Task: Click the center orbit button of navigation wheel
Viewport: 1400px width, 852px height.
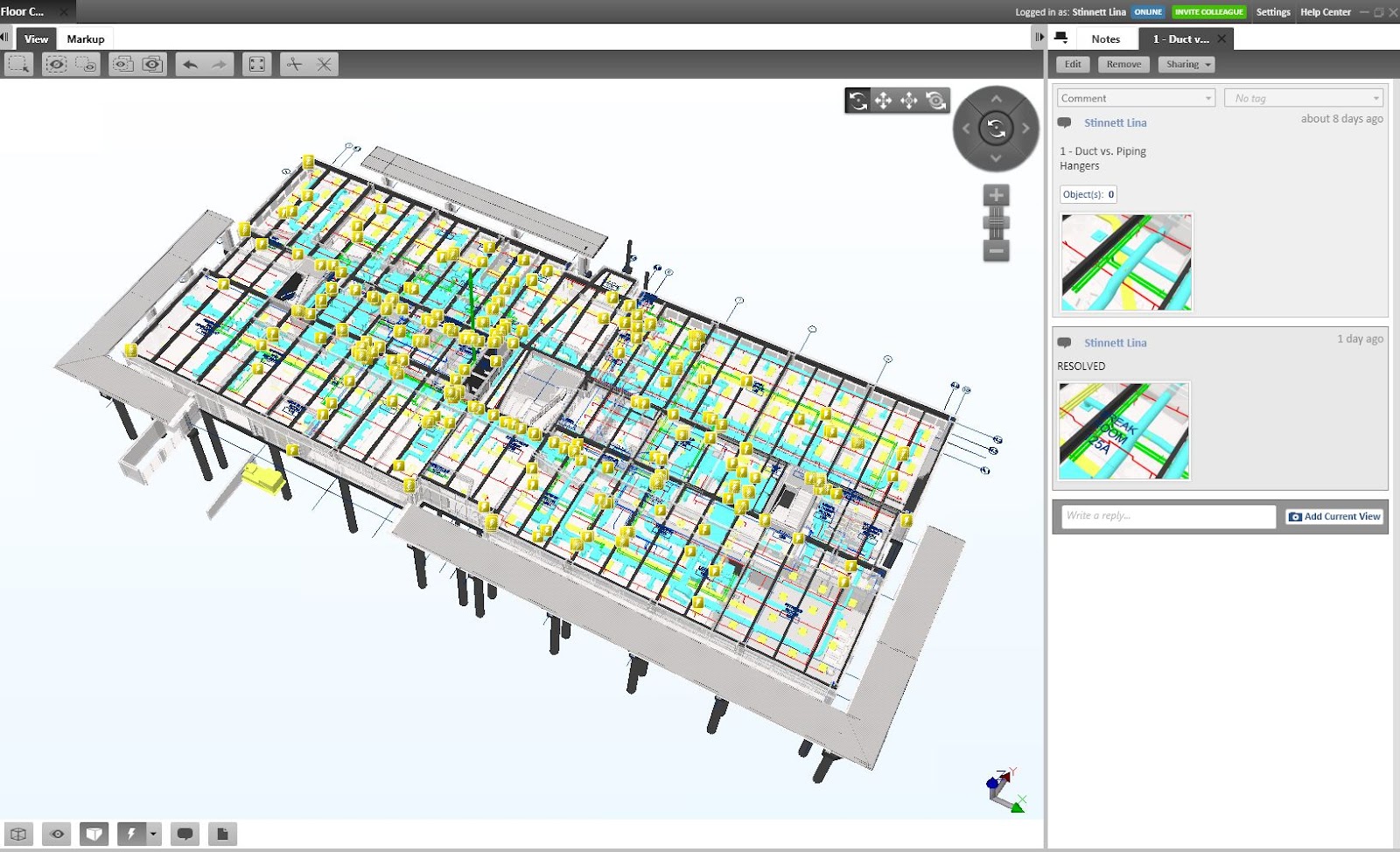Action: [996, 129]
